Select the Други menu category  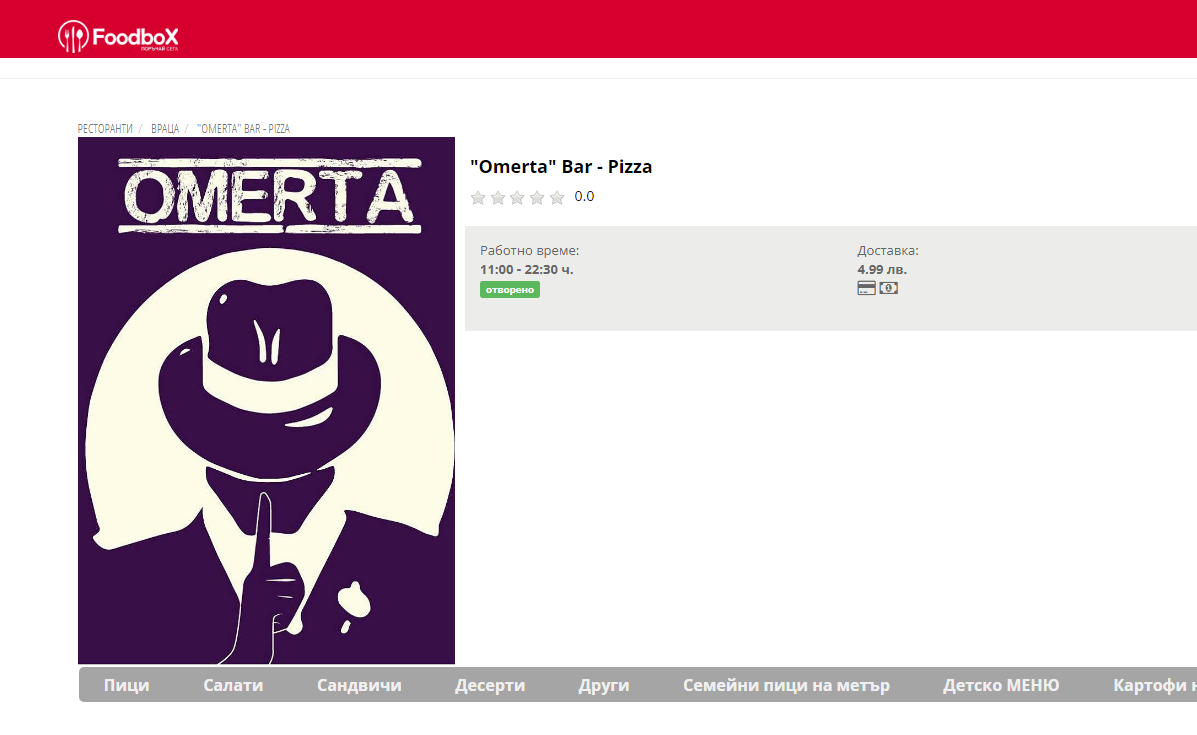pyautogui.click(x=604, y=685)
